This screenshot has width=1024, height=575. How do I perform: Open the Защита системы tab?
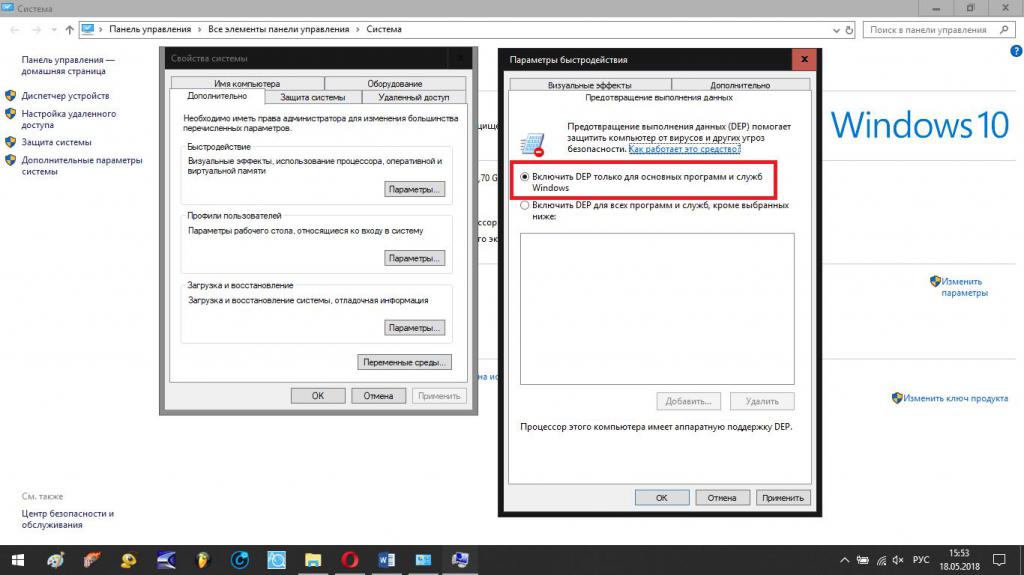313,97
